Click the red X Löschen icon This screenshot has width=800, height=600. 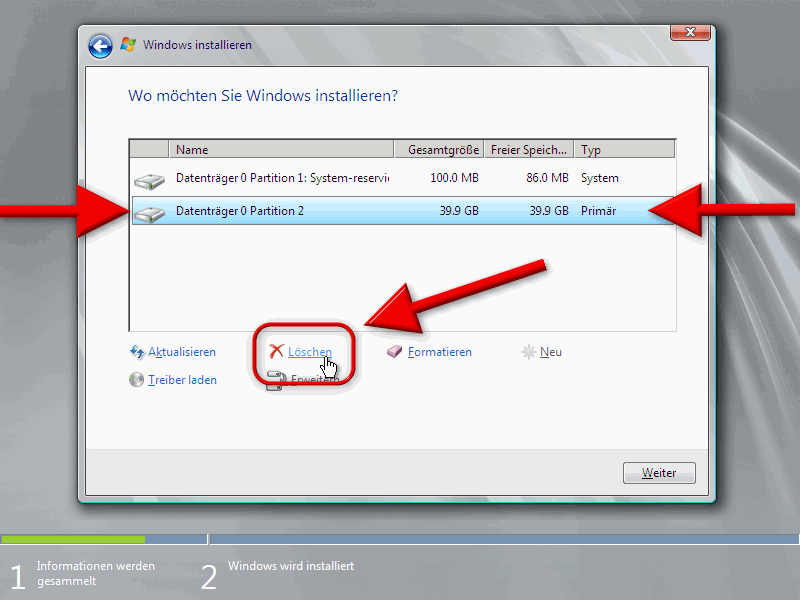tap(276, 351)
